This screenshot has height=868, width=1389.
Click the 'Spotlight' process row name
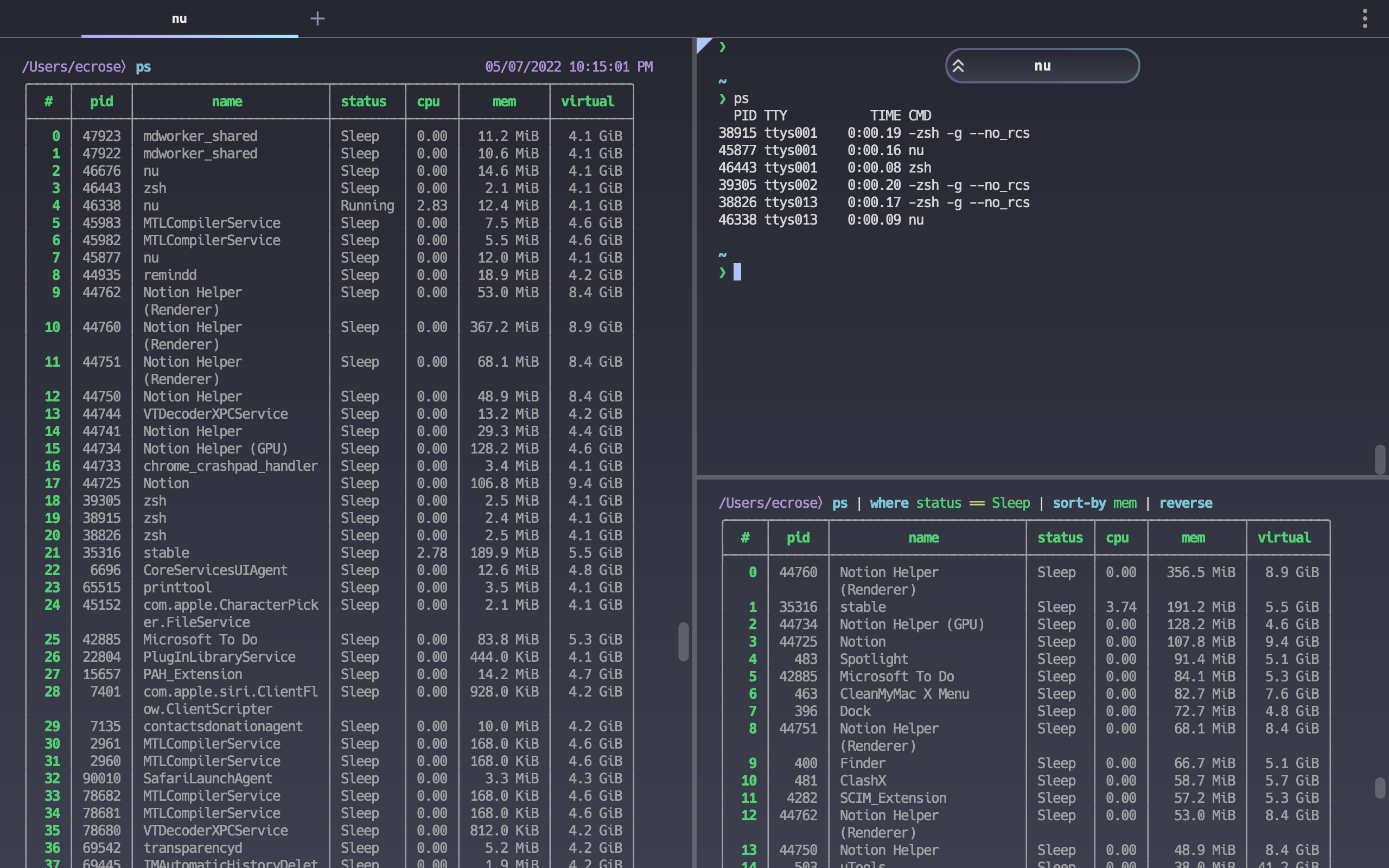pos(874,659)
